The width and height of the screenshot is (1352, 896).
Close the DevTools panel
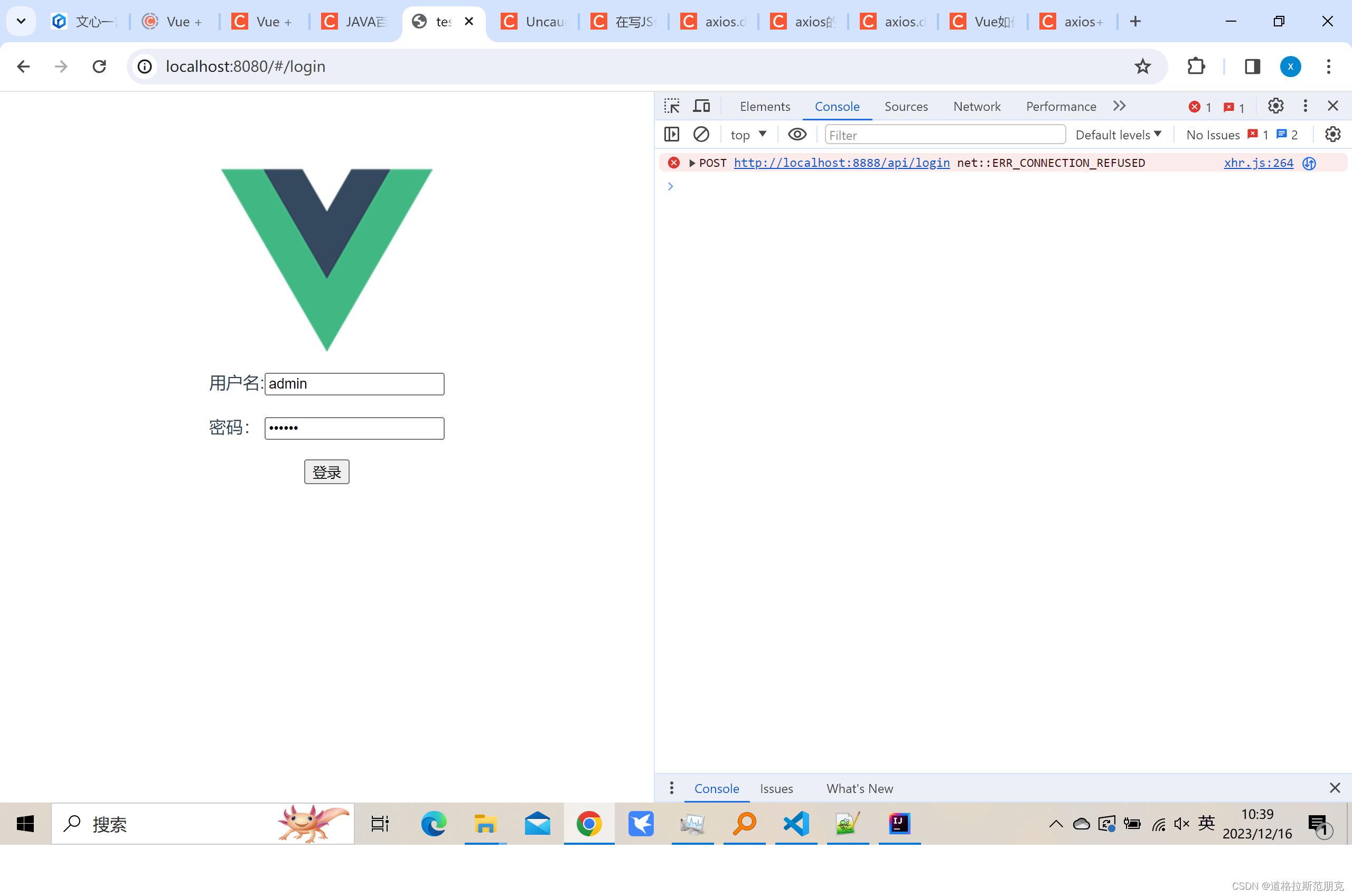[x=1332, y=106]
